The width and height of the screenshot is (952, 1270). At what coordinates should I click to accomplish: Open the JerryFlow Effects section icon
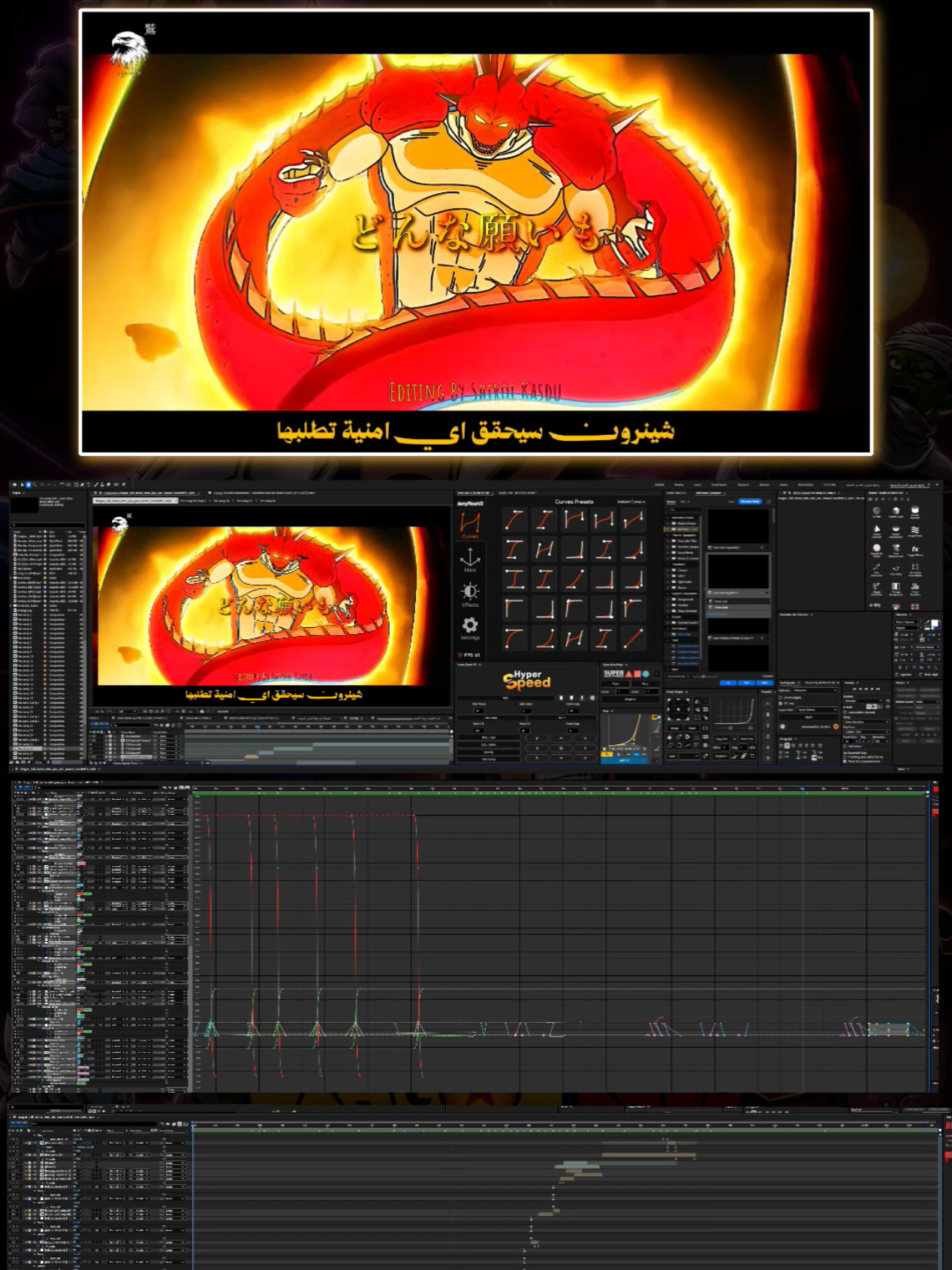[470, 594]
